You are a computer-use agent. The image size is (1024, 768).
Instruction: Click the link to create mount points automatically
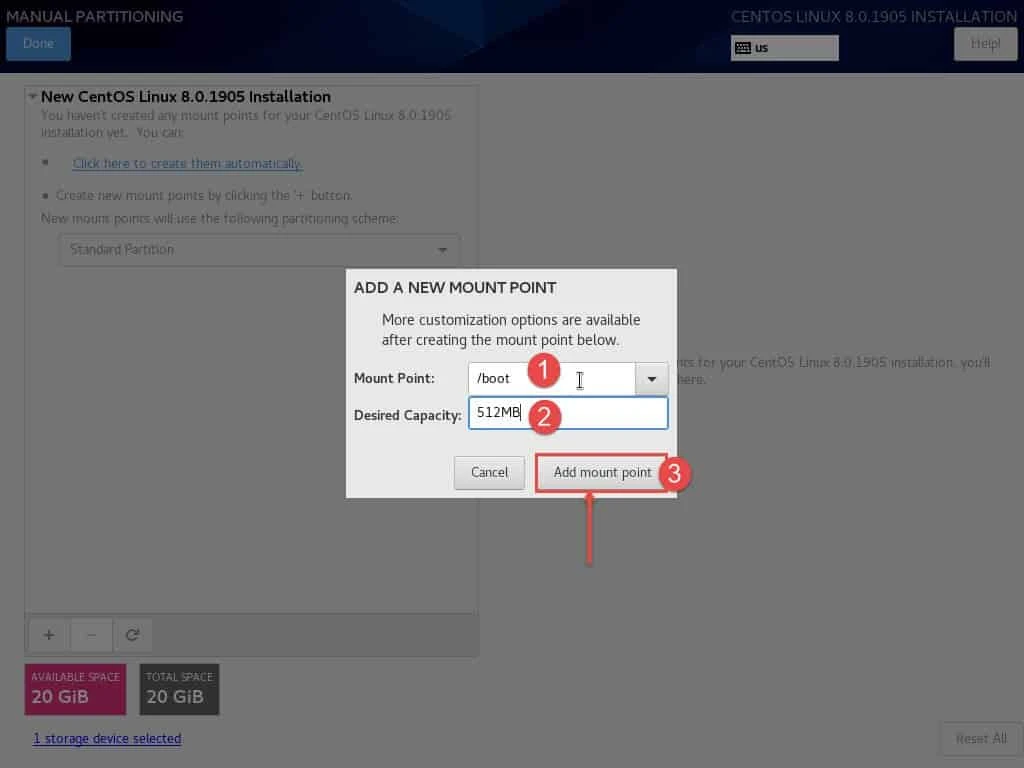pyautogui.click(x=187, y=163)
